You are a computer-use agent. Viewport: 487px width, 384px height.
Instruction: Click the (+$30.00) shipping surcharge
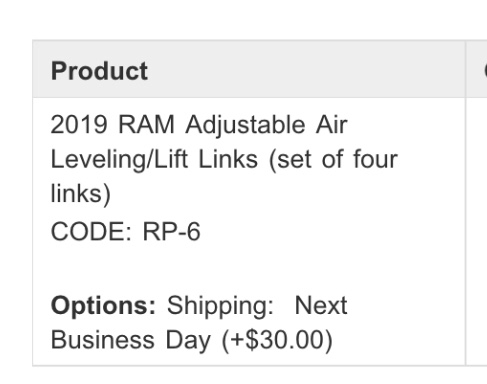click(277, 340)
